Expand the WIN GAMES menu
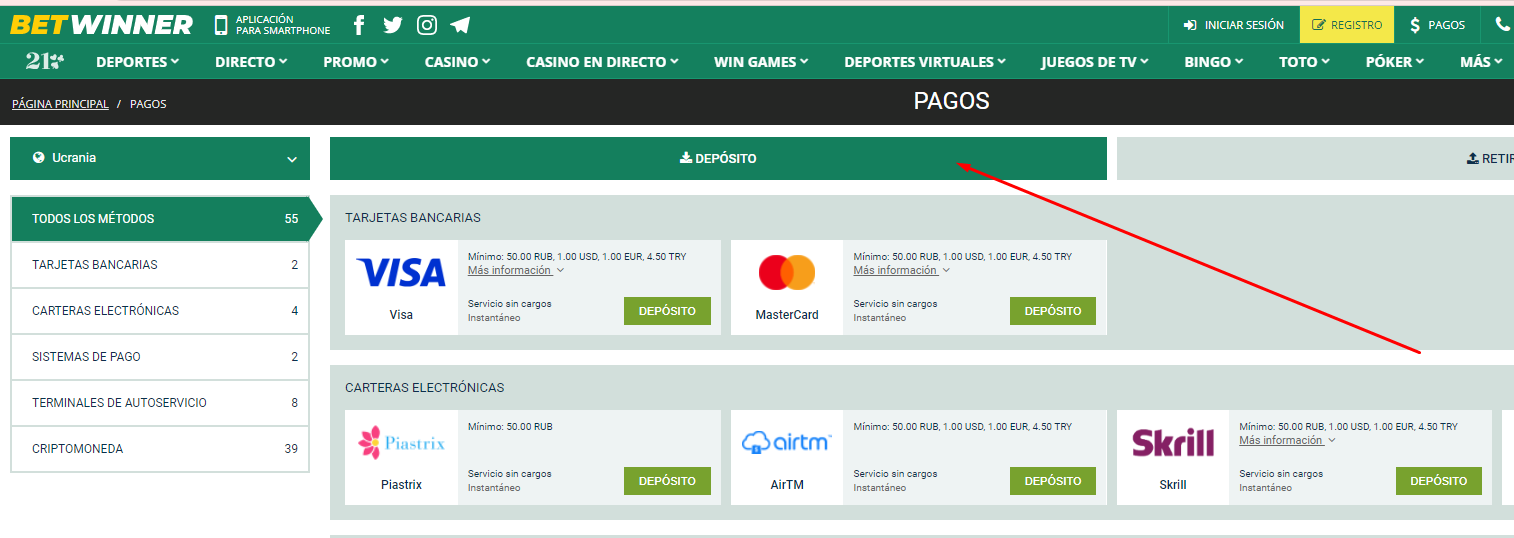1514x538 pixels. 761,62
